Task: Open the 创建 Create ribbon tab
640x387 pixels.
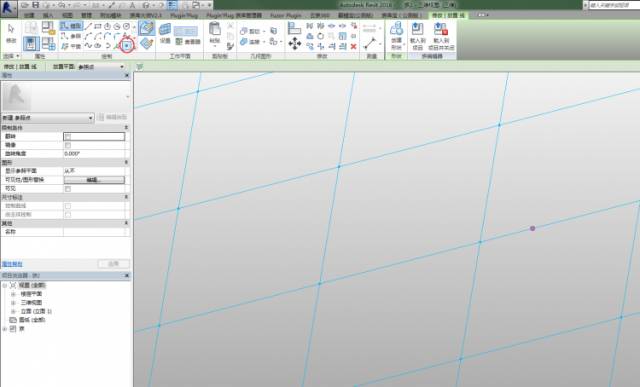Action: pyautogui.click(x=29, y=15)
